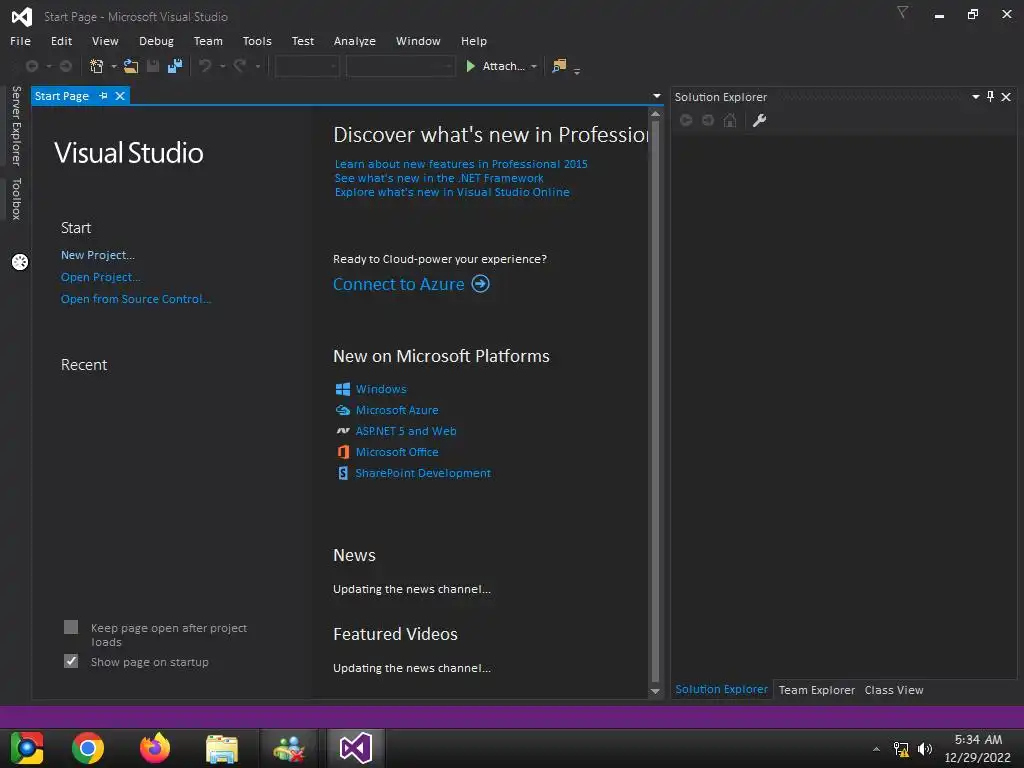Click the Solution Explorer Home icon
Image resolution: width=1024 pixels, height=768 pixels.
(x=730, y=120)
